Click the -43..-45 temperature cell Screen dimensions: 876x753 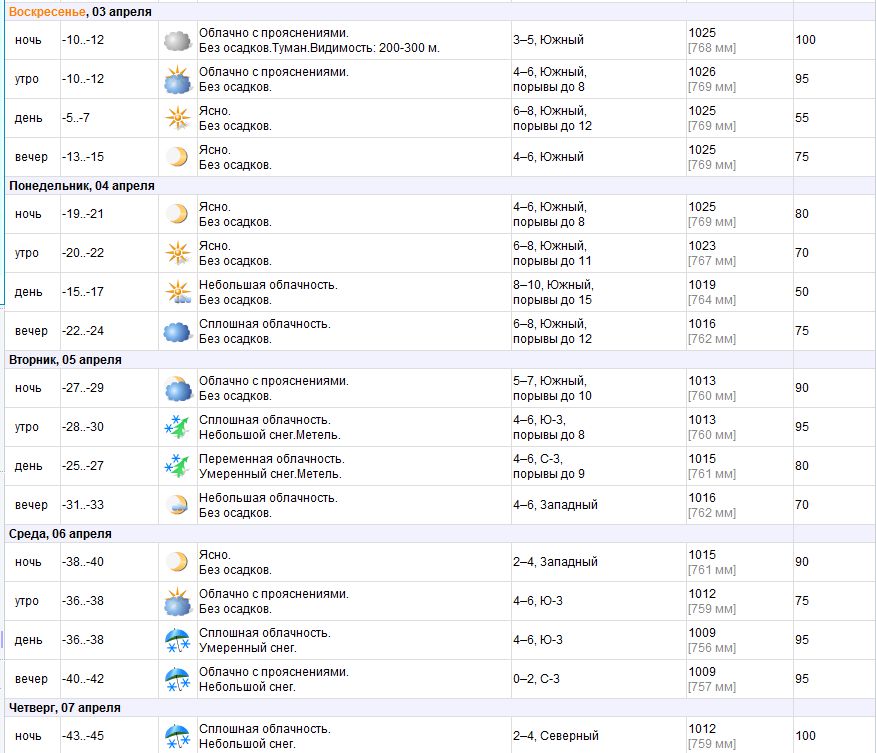[83, 736]
